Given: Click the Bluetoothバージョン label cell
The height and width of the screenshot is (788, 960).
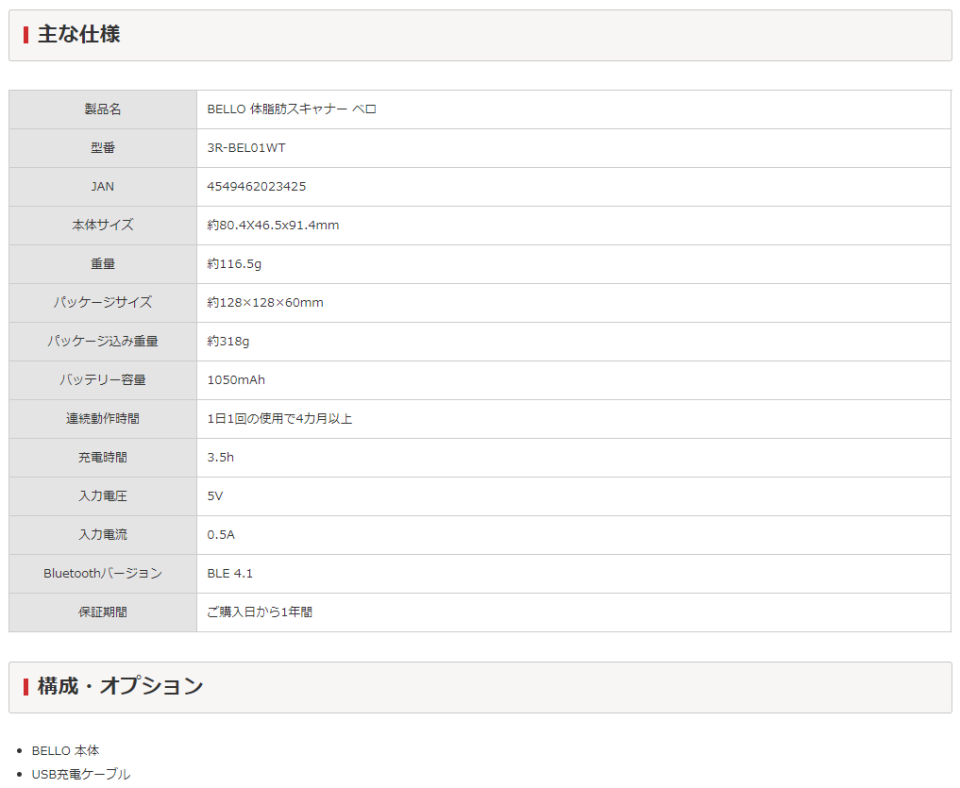Looking at the screenshot, I should (103, 574).
